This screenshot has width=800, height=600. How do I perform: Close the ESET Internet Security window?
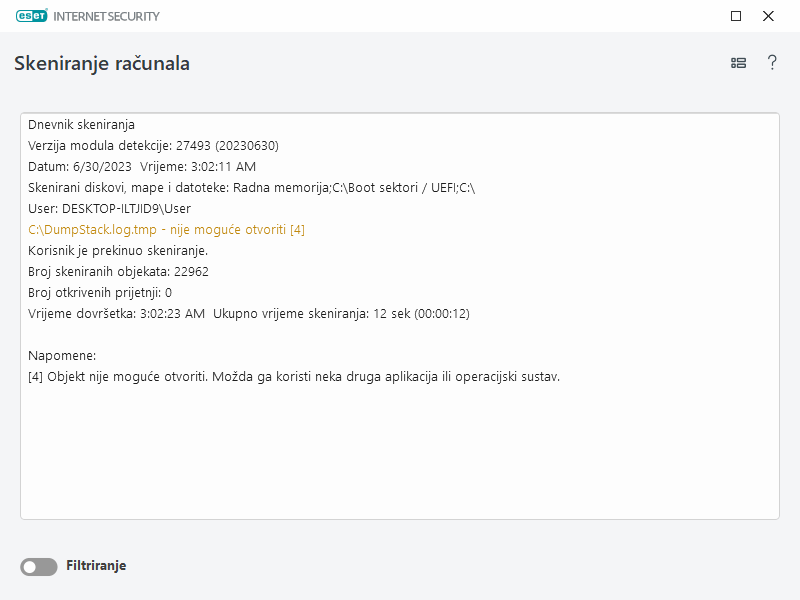pyautogui.click(x=768, y=16)
